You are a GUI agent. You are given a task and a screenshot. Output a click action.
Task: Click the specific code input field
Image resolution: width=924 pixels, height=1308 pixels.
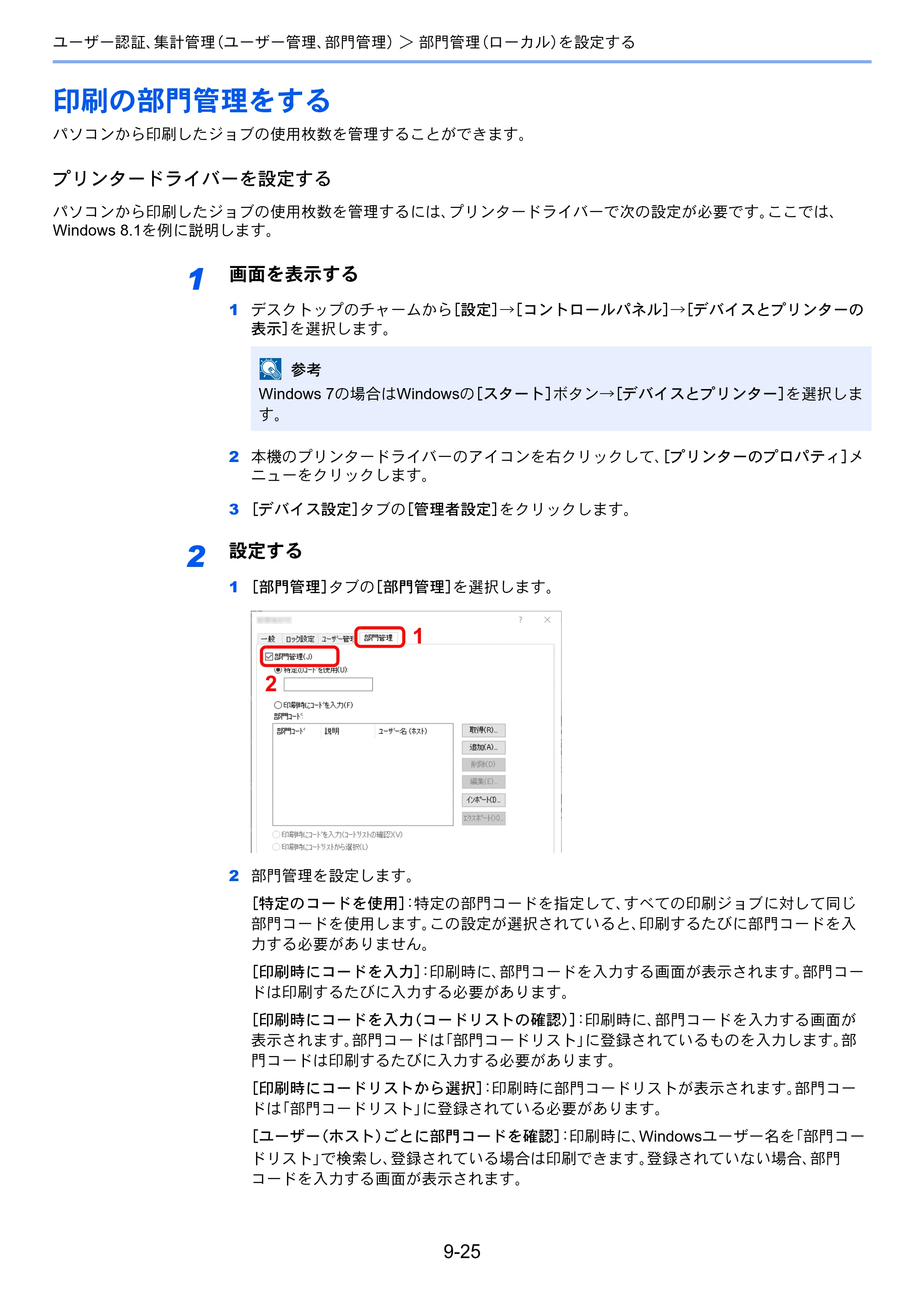[328, 684]
